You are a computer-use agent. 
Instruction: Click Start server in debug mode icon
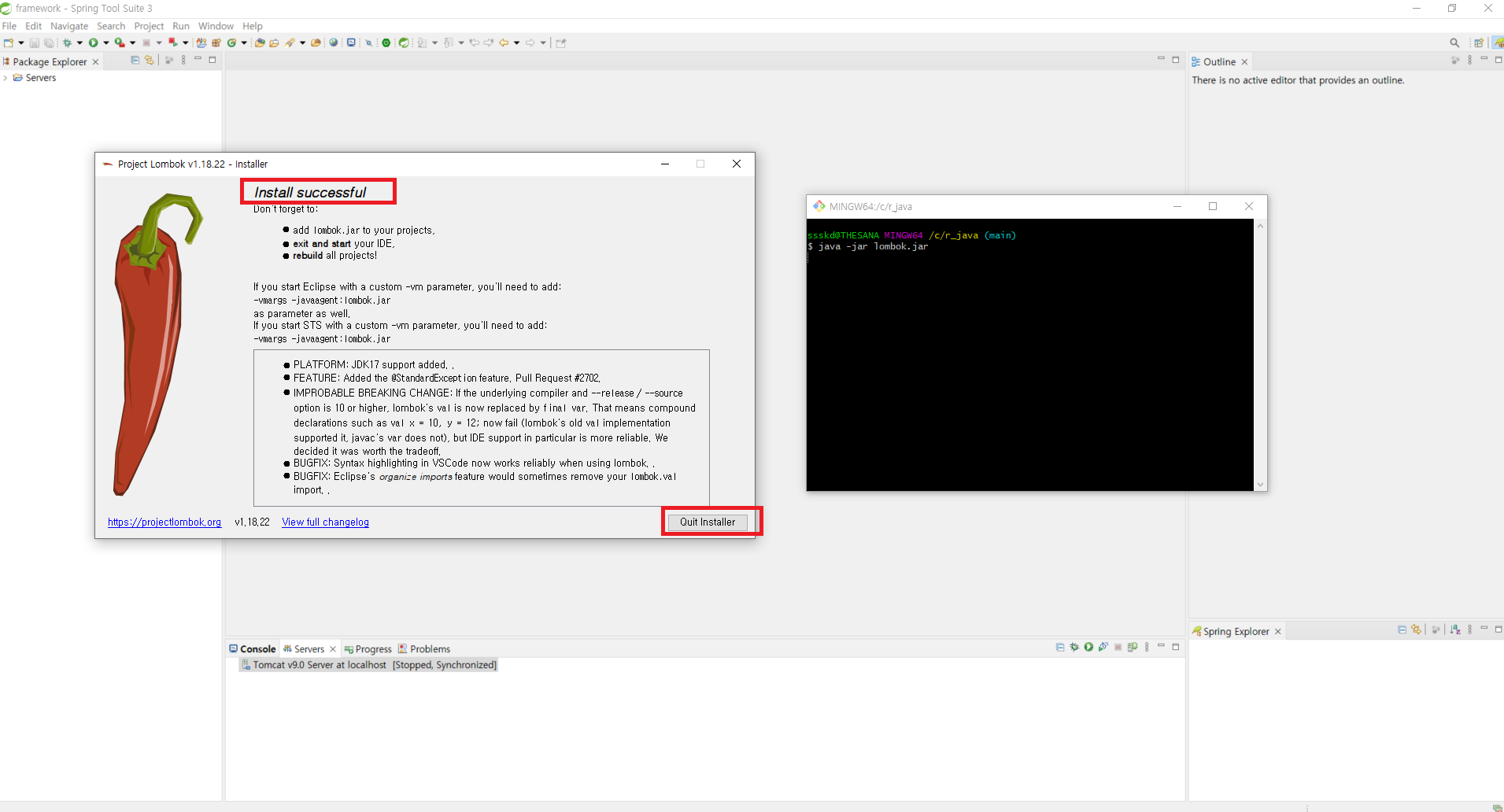[1074, 647]
